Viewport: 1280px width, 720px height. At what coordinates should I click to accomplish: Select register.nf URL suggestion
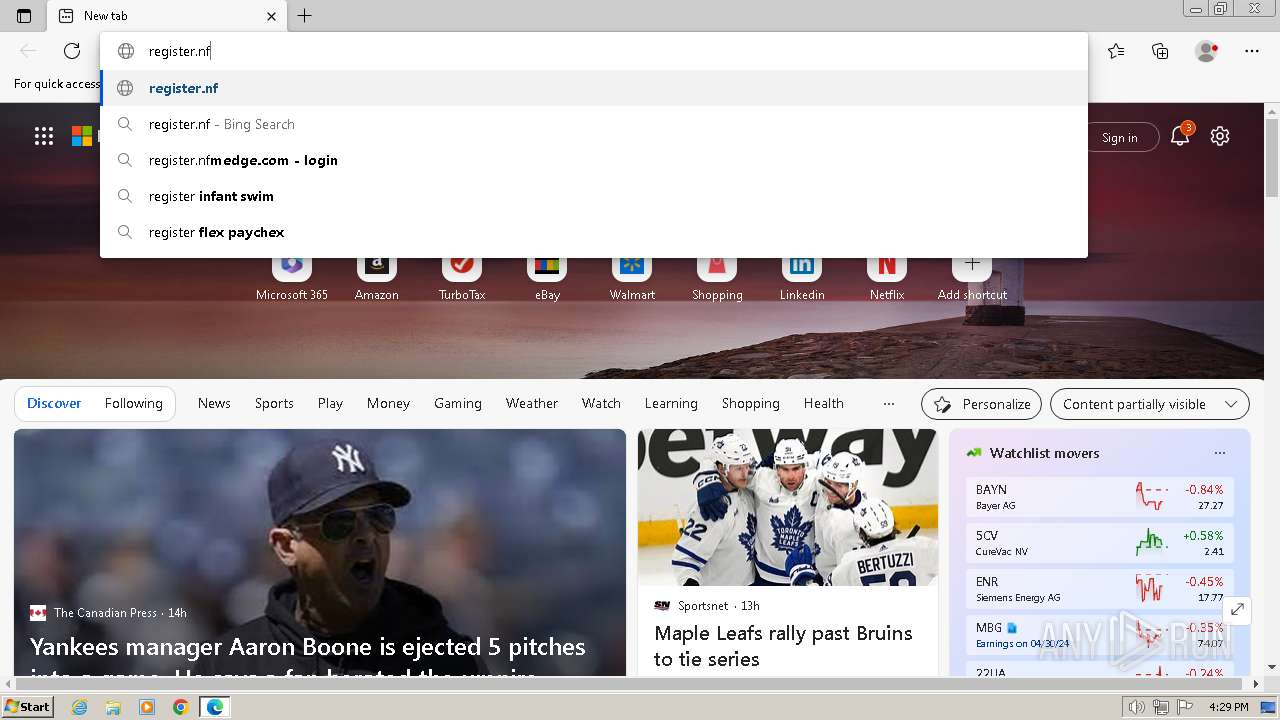tap(594, 88)
